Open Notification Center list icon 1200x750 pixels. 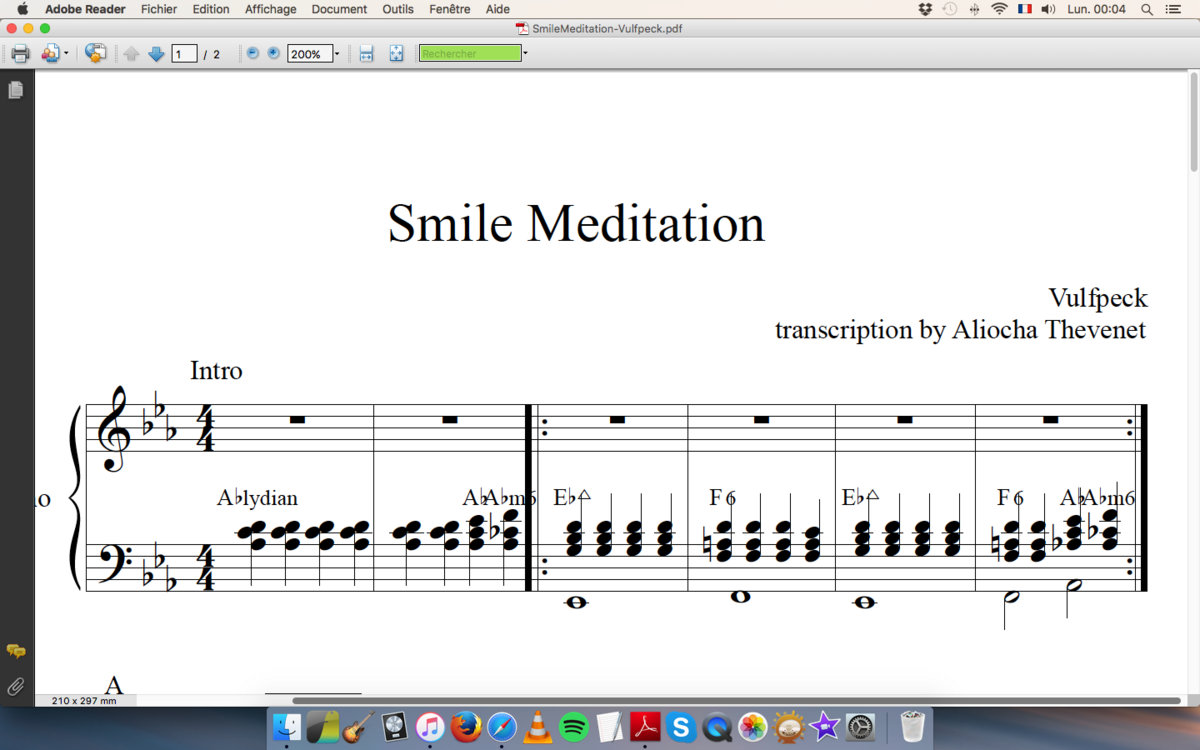pos(1173,9)
